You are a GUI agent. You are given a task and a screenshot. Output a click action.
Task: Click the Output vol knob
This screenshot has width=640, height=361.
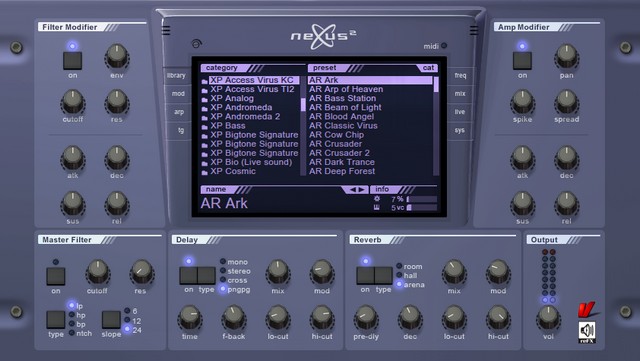coord(548,317)
